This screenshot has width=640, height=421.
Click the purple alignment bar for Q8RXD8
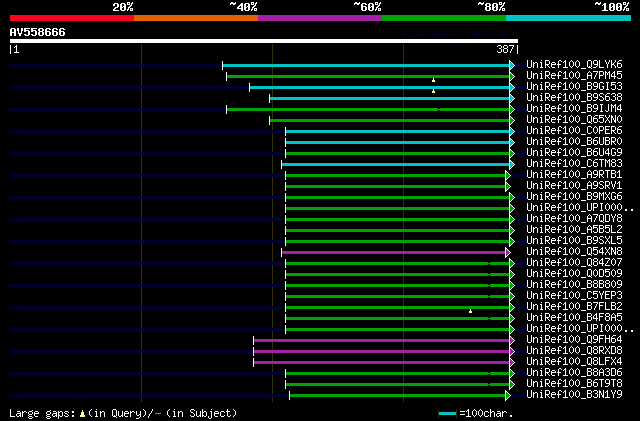click(382, 352)
